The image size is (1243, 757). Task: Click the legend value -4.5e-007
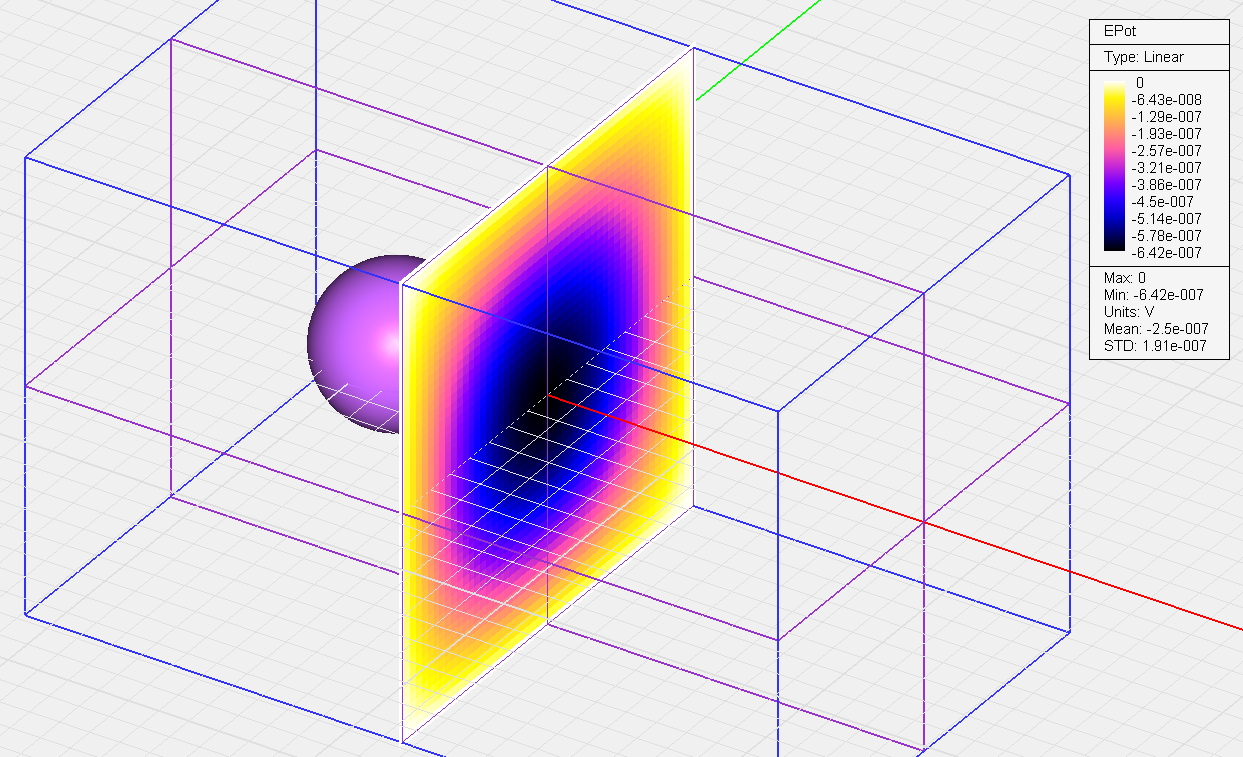point(1163,201)
